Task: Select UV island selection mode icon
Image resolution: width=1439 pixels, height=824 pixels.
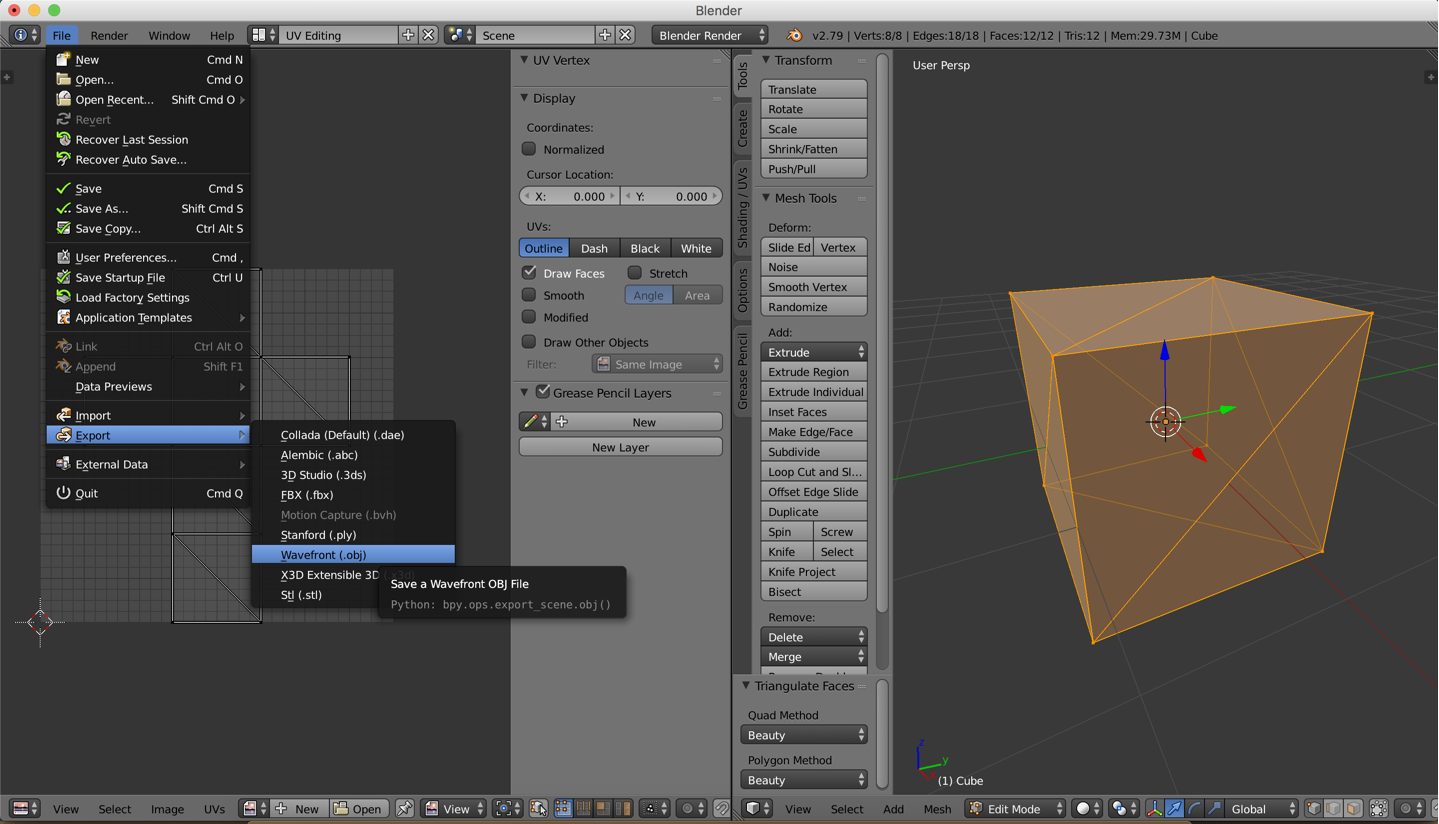Action: click(623, 808)
